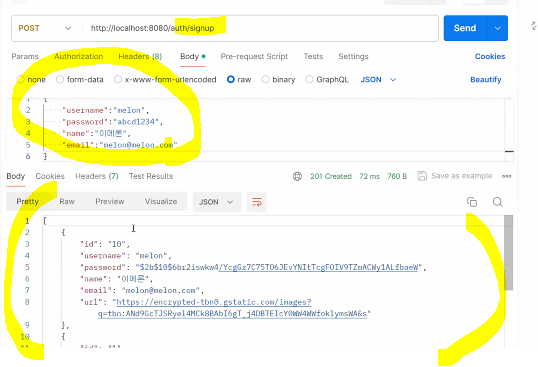Viewport: 538px width, 367px height.
Task: Click the response vertical scrollbar thumb
Action: click(x=508, y=253)
